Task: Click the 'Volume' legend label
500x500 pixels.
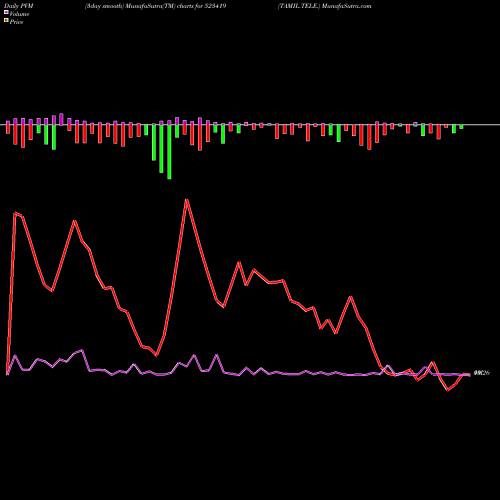Action: click(x=19, y=14)
